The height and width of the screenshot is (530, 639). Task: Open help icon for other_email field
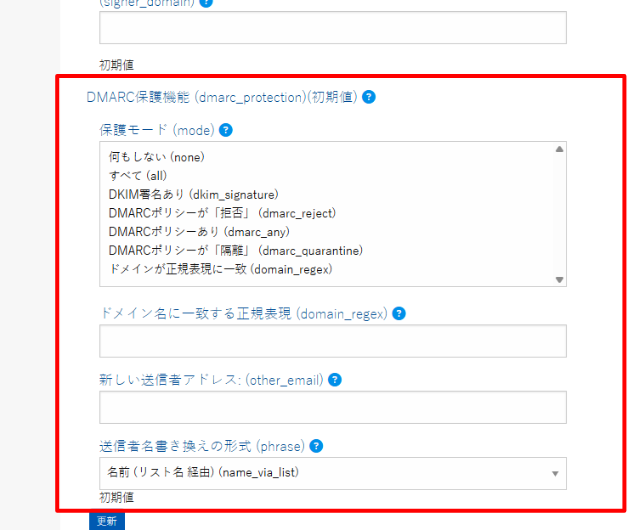[335, 380]
